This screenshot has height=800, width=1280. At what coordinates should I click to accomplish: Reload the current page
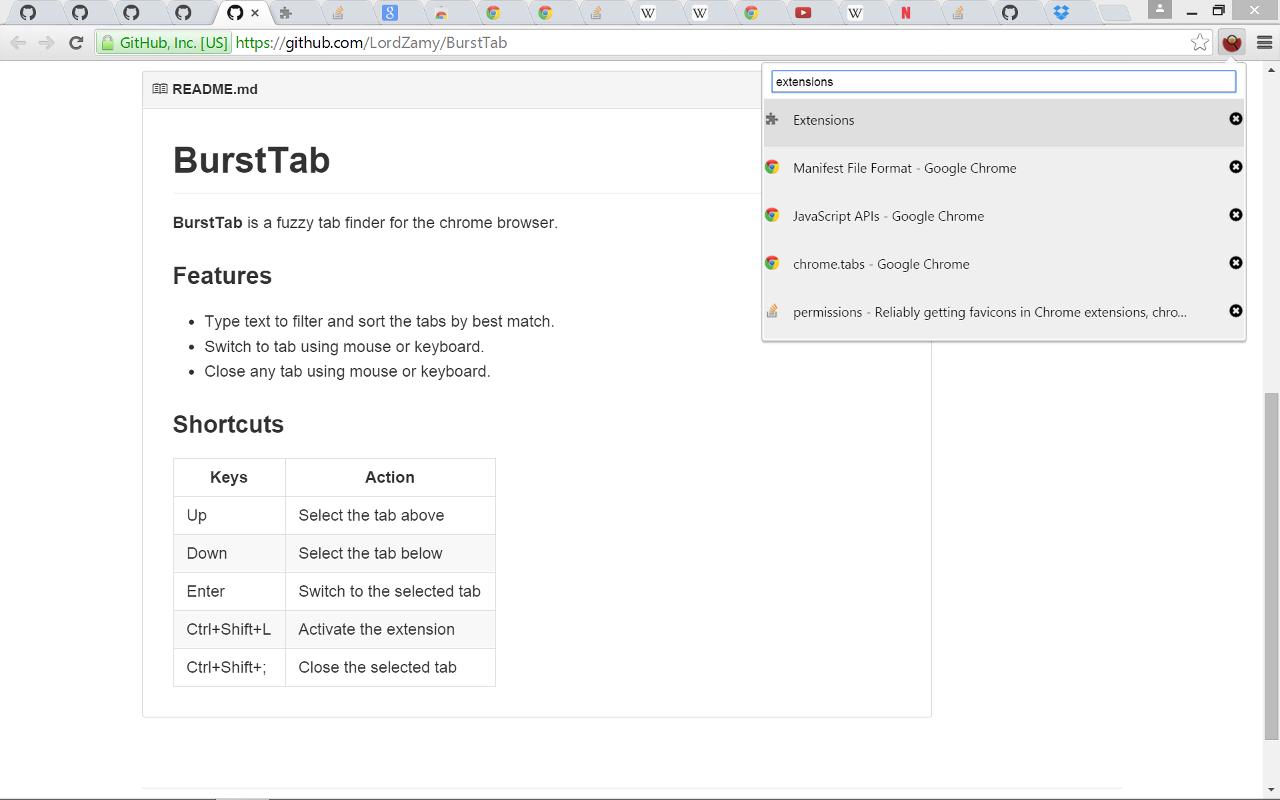coord(76,43)
